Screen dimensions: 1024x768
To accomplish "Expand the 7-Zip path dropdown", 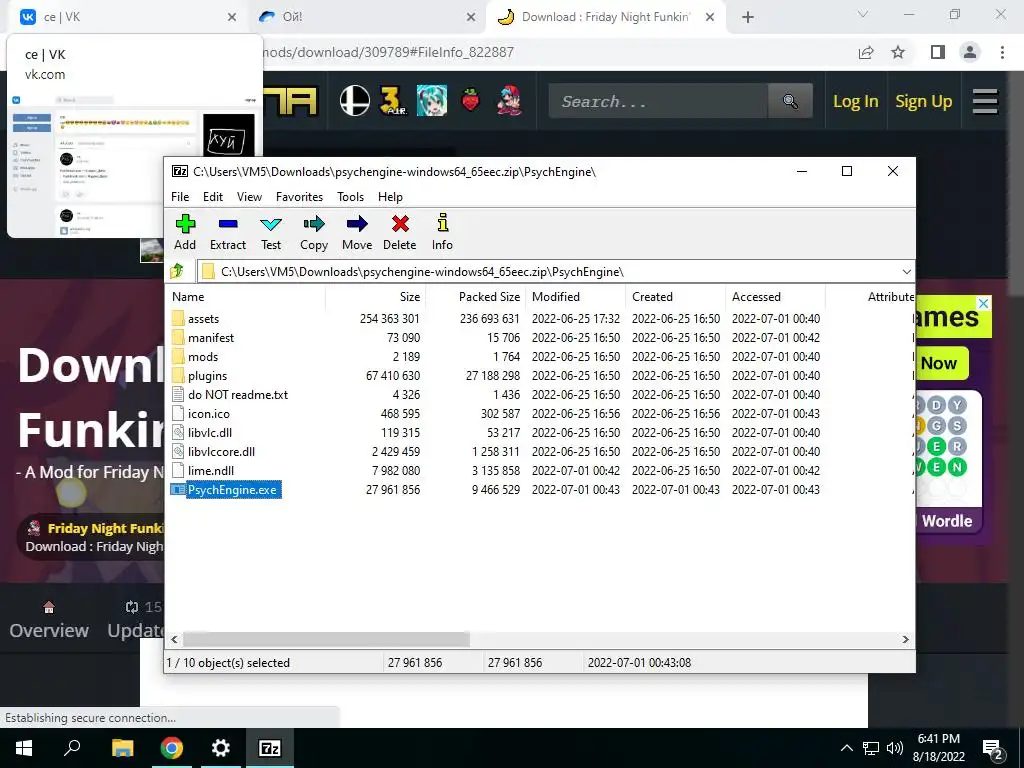I will point(906,272).
